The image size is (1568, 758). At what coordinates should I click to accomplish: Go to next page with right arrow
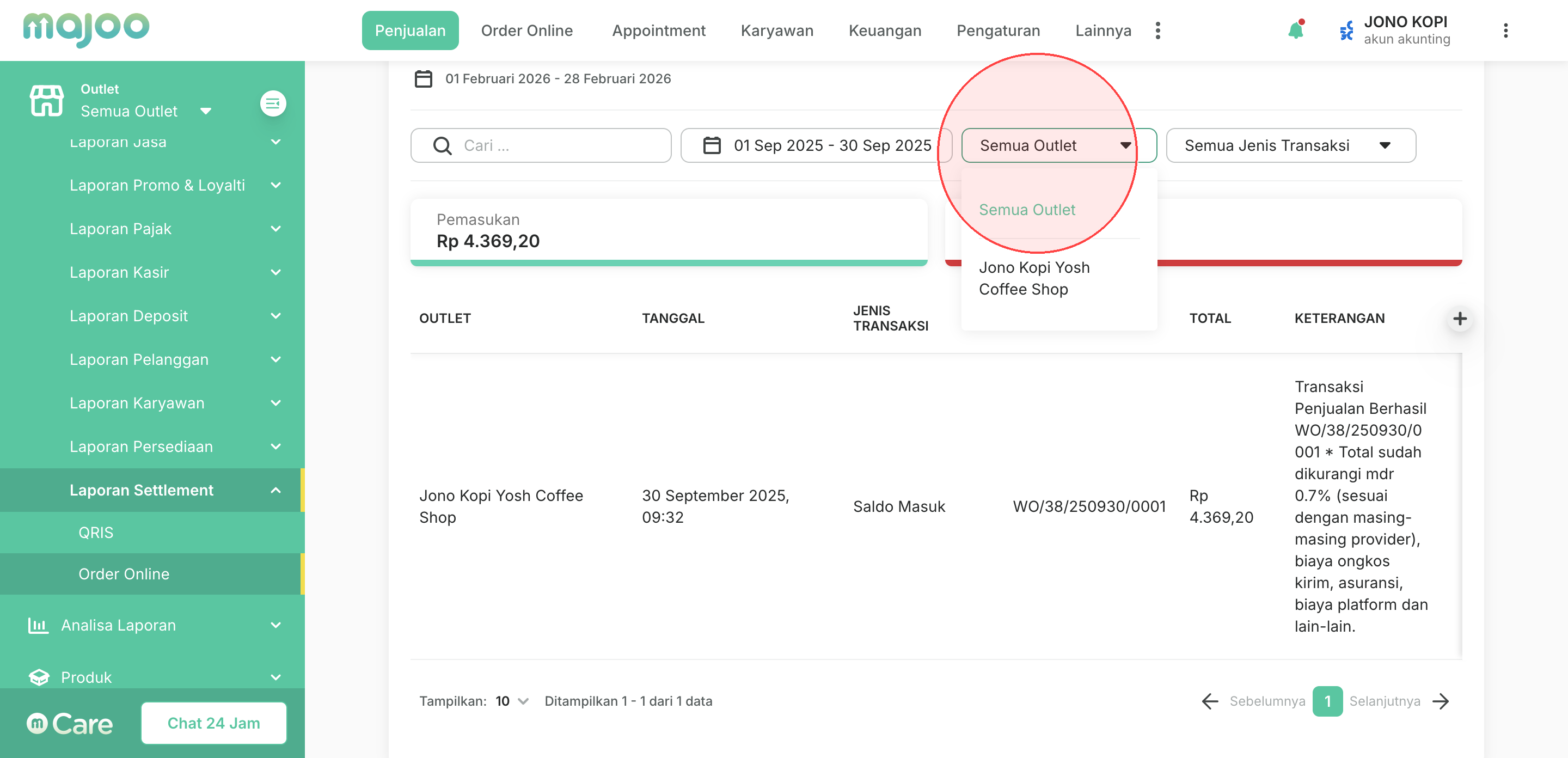[1441, 701]
